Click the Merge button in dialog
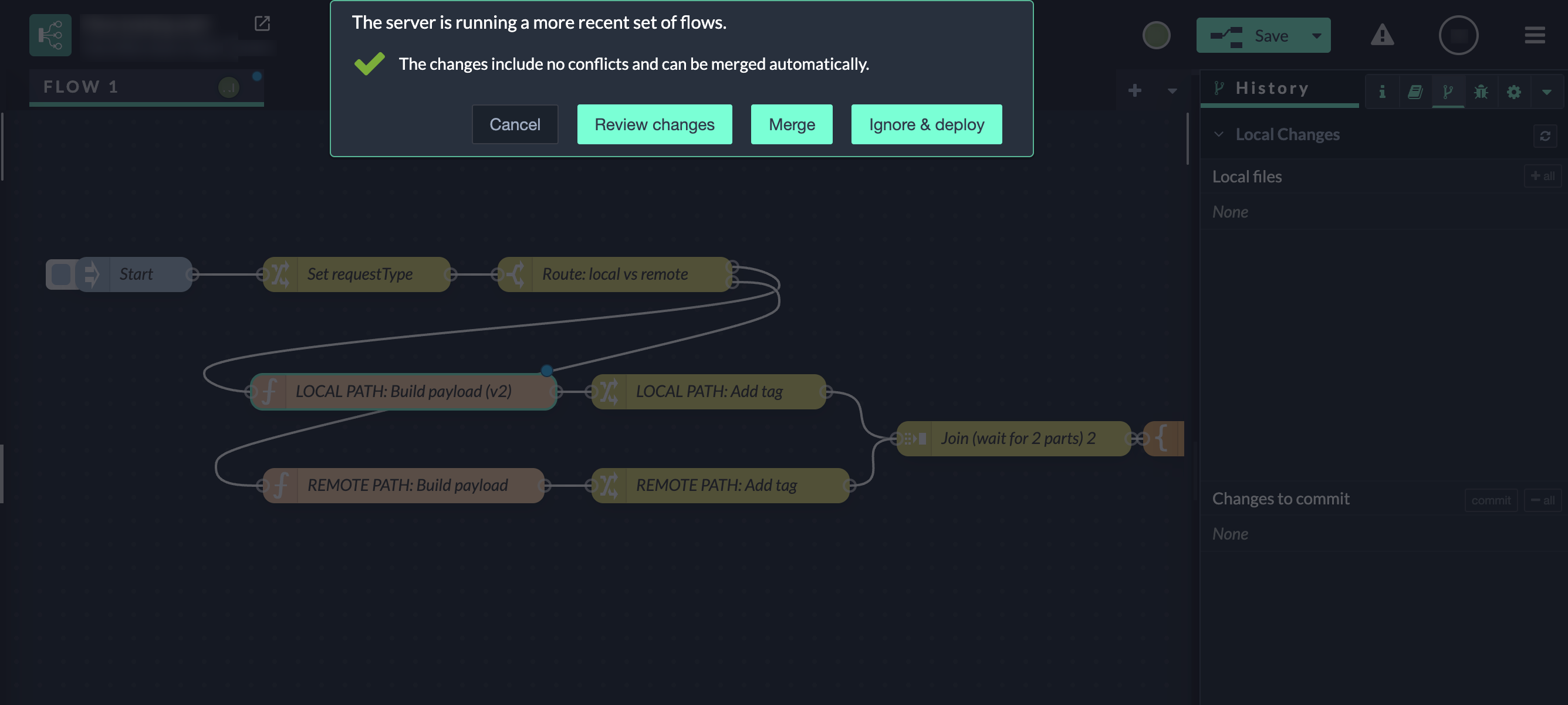This screenshot has height=705, width=1568. point(791,124)
